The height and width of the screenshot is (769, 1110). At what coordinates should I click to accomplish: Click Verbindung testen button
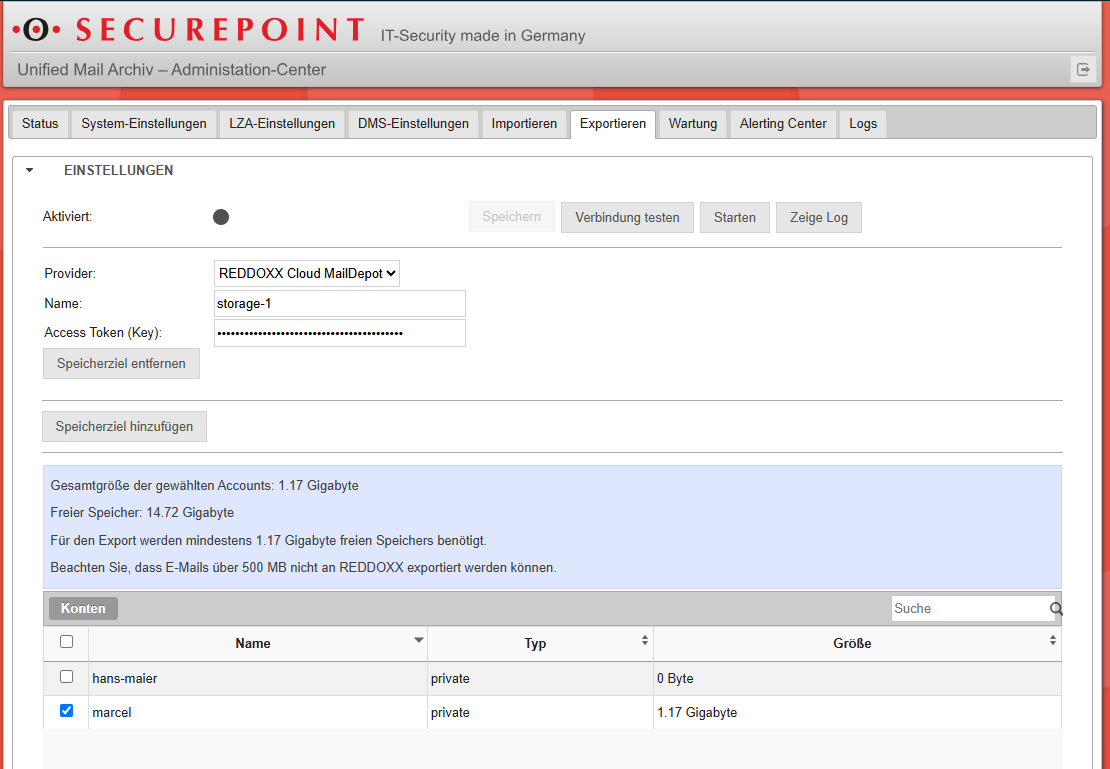[x=627, y=217]
